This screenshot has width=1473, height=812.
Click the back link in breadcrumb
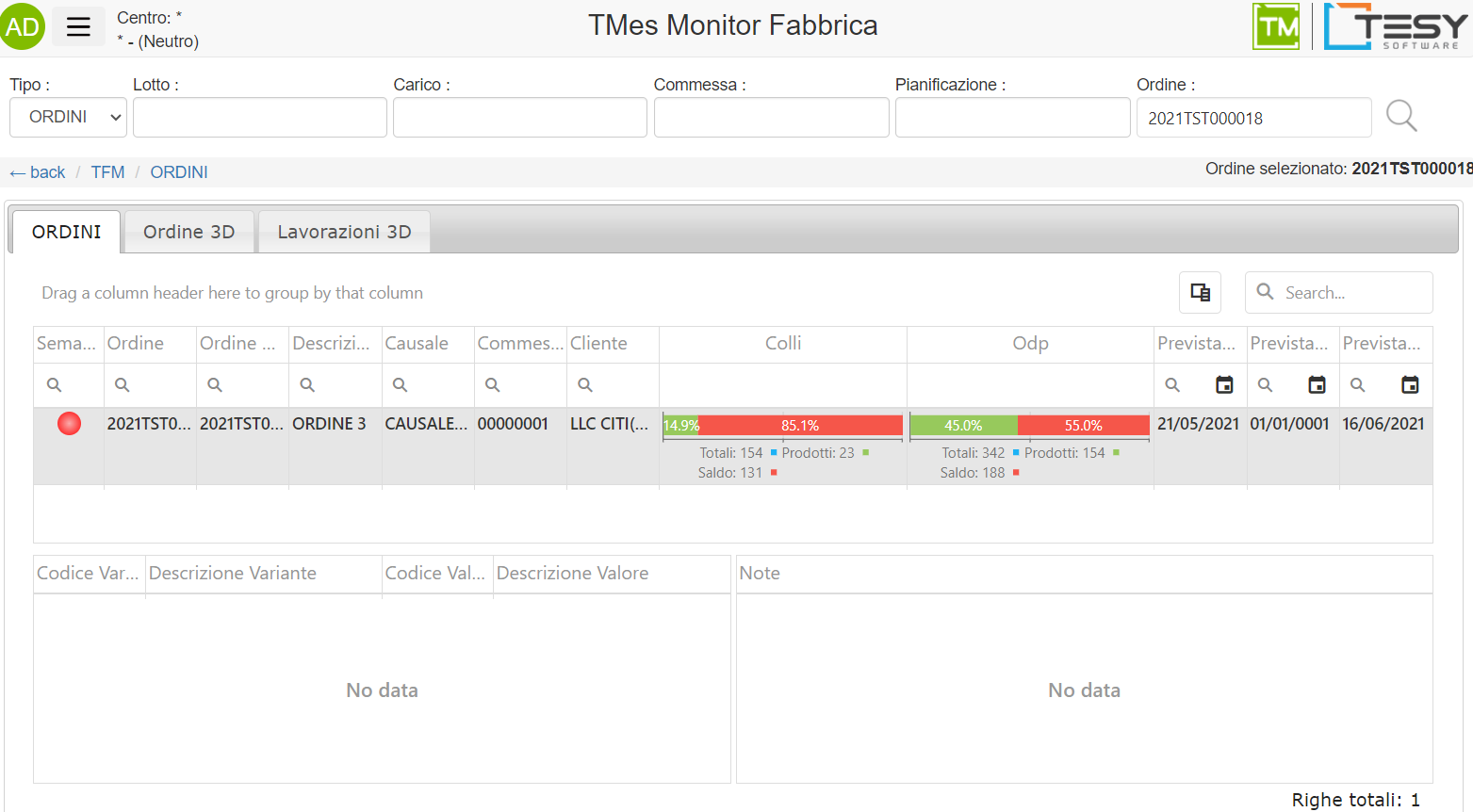click(x=38, y=172)
